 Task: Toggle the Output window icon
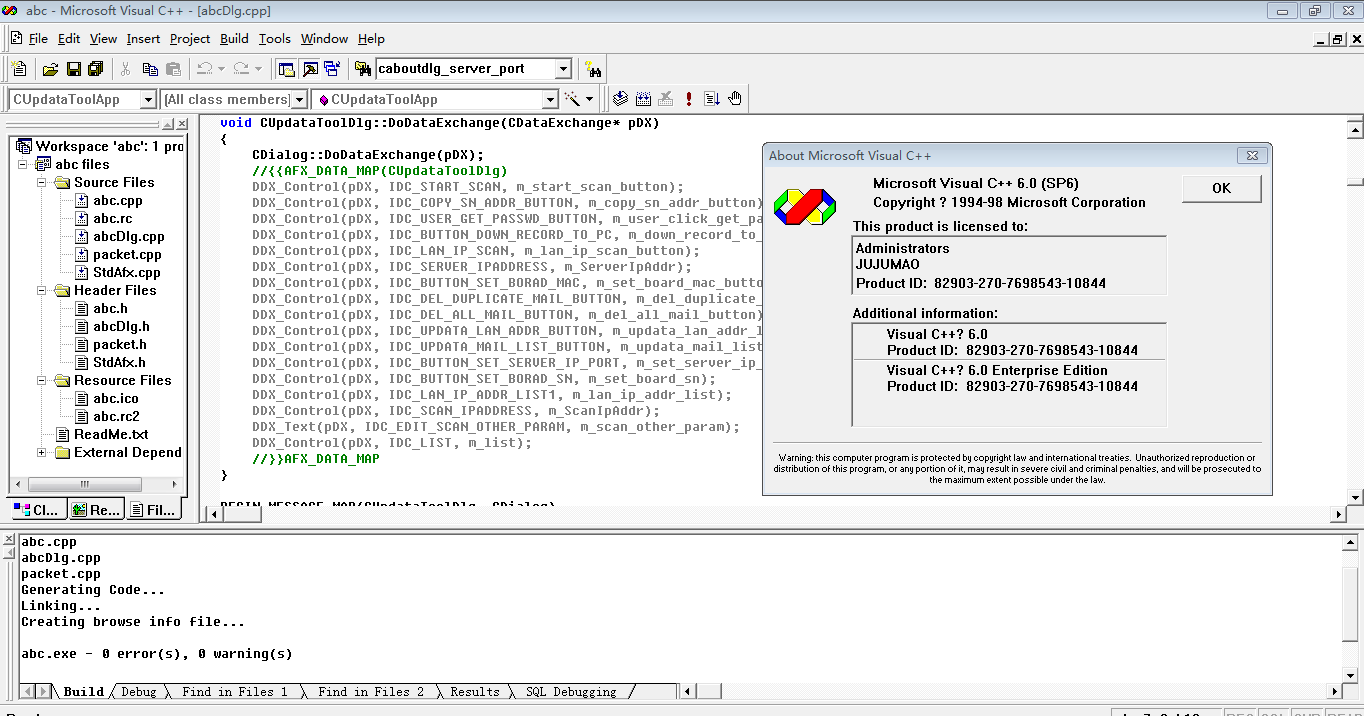pyautogui.click(x=310, y=69)
